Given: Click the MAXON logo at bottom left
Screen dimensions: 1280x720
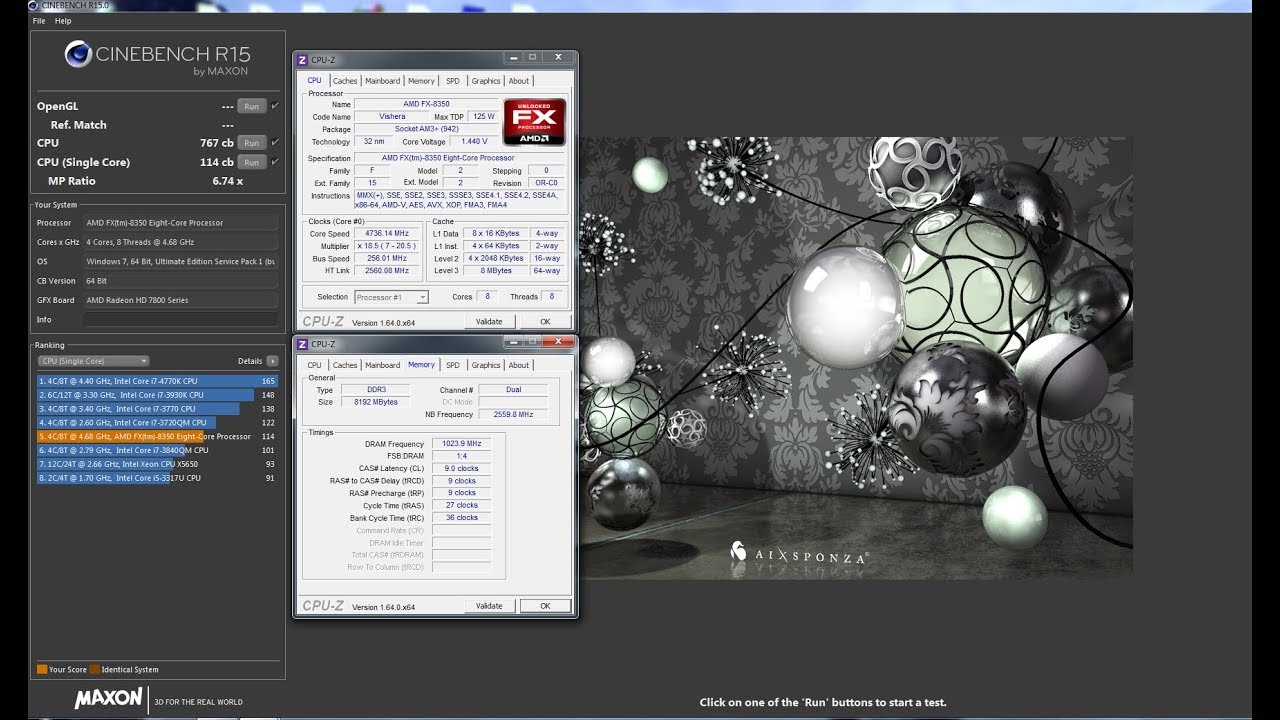Looking at the screenshot, I should click(x=108, y=698).
